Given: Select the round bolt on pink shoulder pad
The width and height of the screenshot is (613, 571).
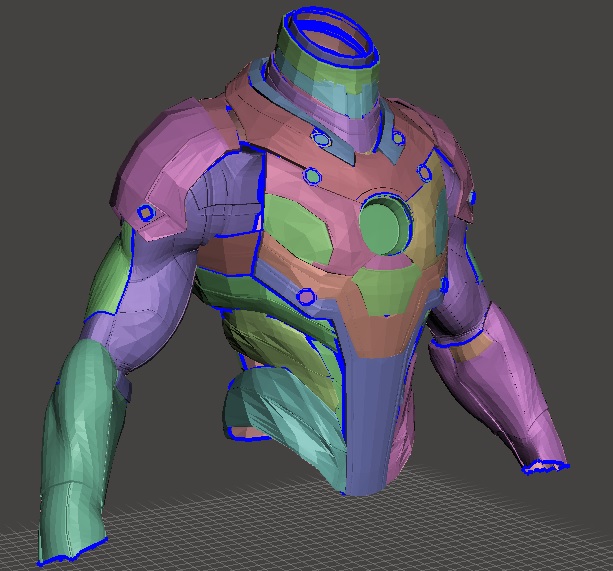Looking at the screenshot, I should click(x=146, y=213).
